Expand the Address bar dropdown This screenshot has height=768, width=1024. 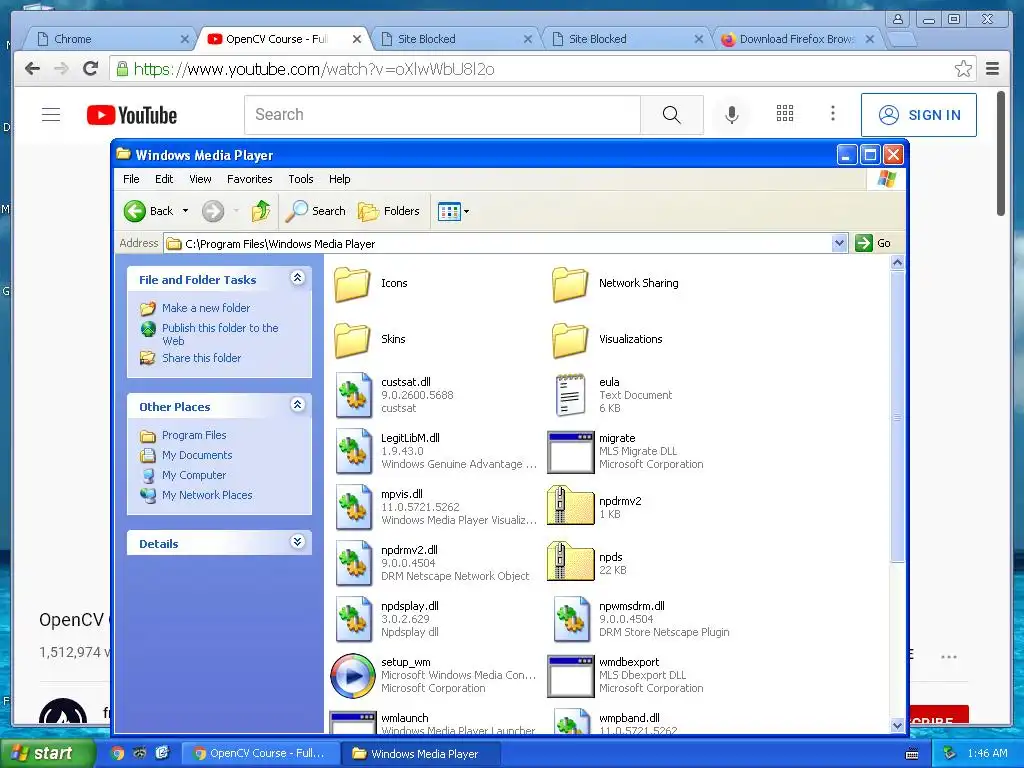point(839,244)
